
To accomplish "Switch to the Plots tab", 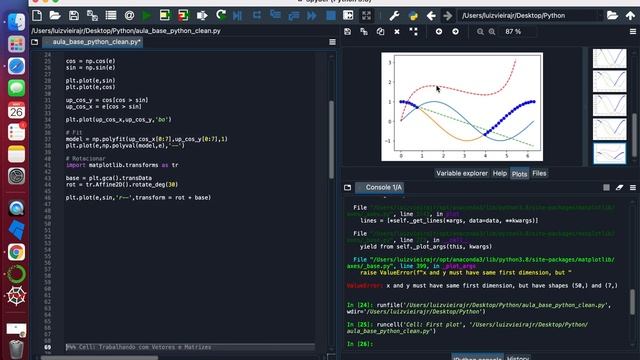I will 519,174.
